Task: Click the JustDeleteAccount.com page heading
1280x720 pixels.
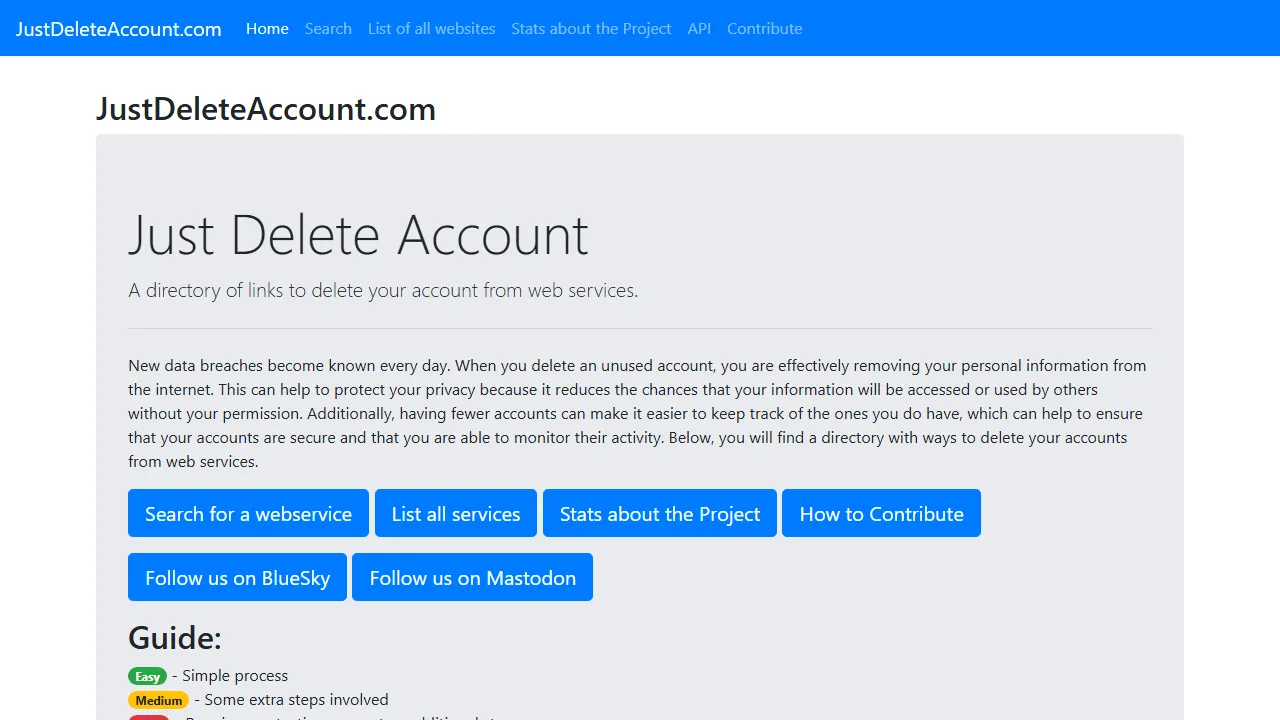Action: tap(265, 109)
